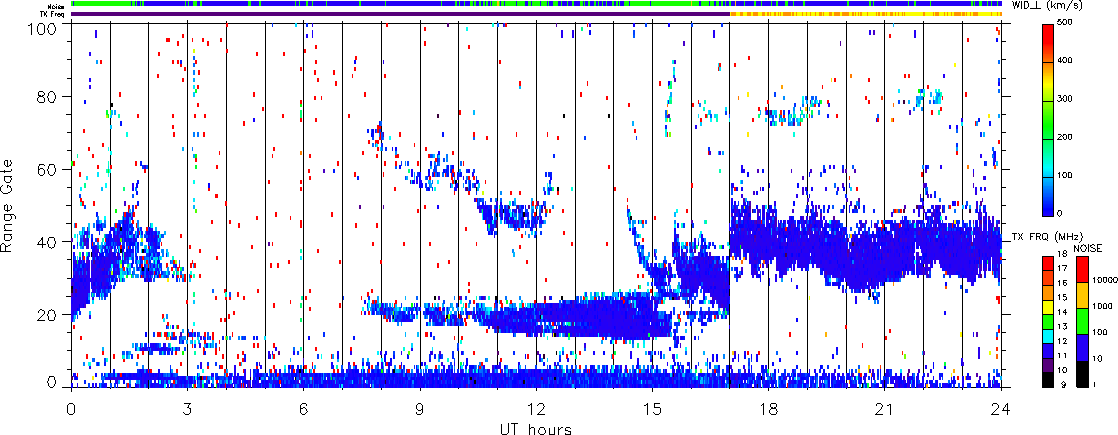
Task: Click the "UT hours" x-axis title
Action: pyautogui.click(x=536, y=429)
